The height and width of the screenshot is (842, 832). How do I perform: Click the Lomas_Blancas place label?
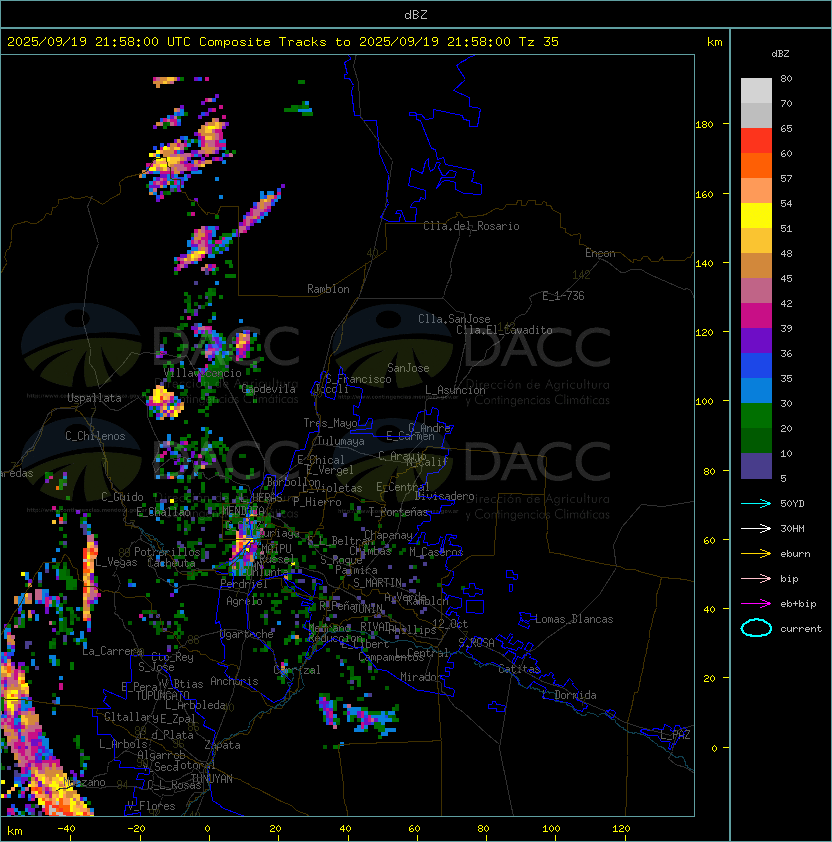(574, 619)
